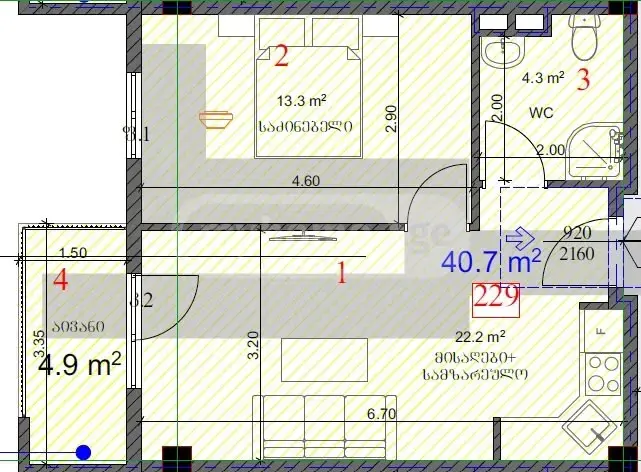The width and height of the screenshot is (641, 472).
Task: Click the washbasin symbol in the bathroom
Action: [503, 51]
